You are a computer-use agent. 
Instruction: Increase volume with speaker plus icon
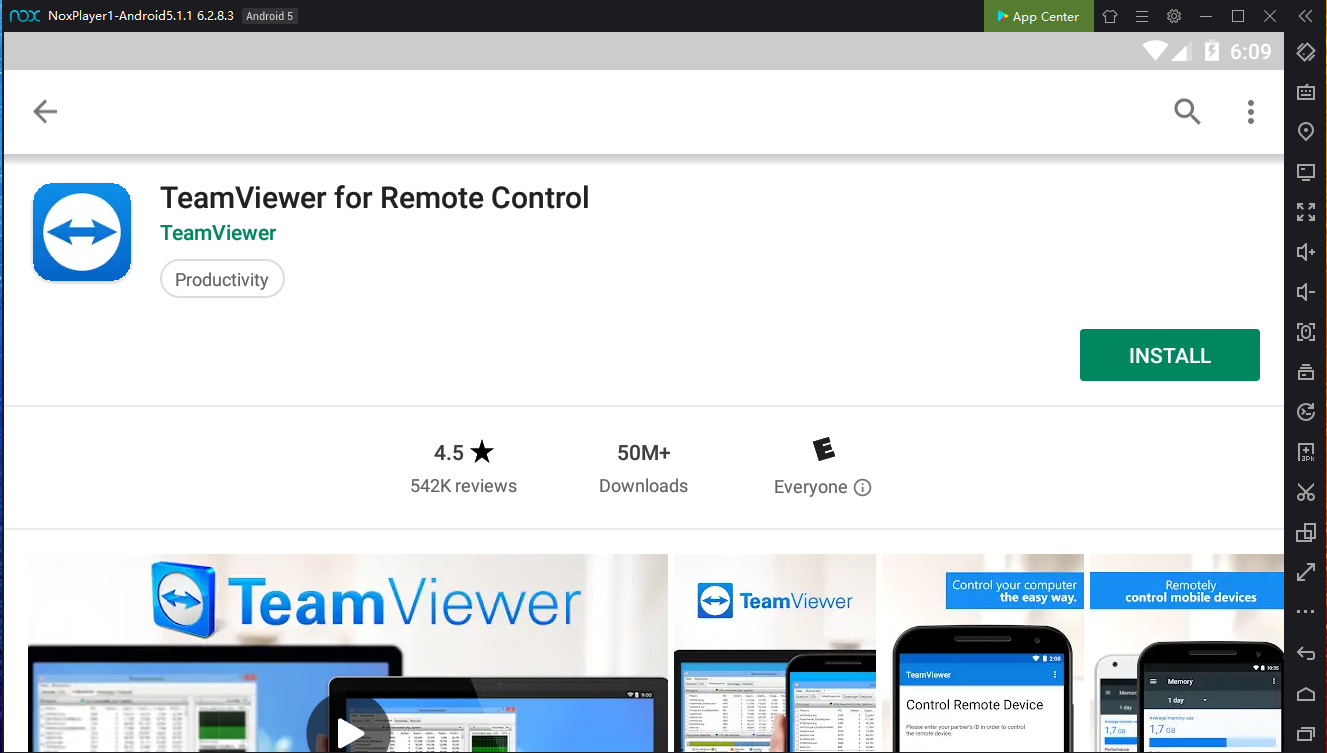tap(1305, 252)
